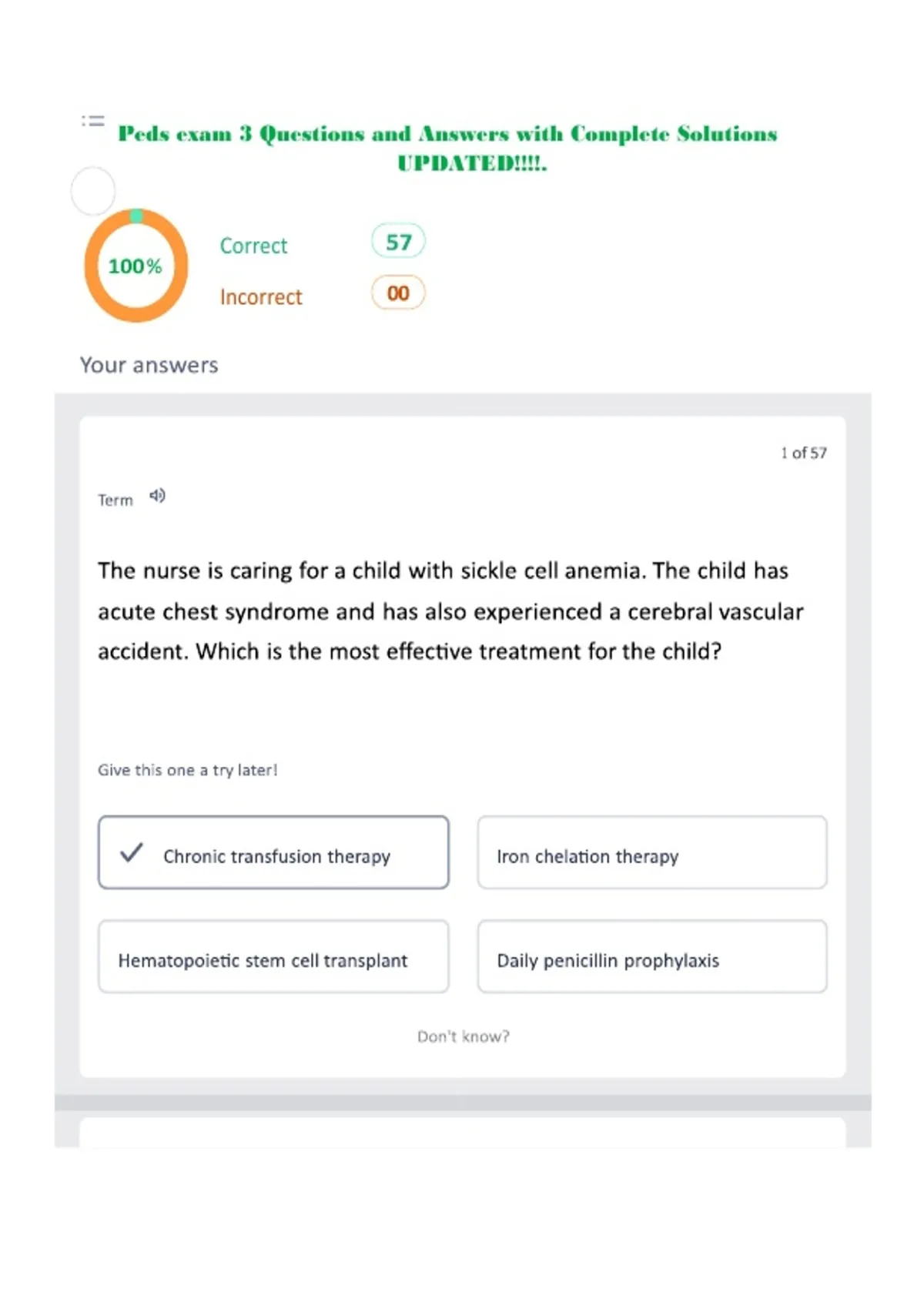Screen dimensions: 924x1309
Task: Choose Daily penicillin prophylaxis option
Action: click(652, 956)
